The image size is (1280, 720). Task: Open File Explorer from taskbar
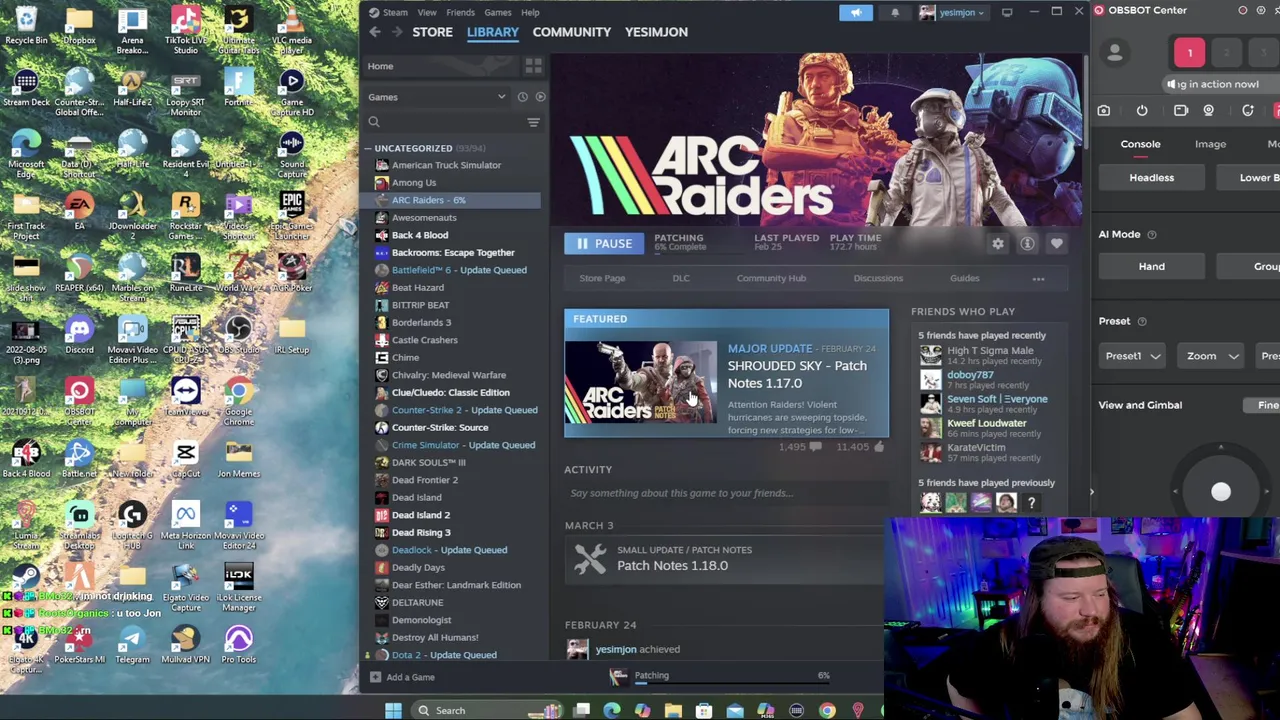(673, 711)
